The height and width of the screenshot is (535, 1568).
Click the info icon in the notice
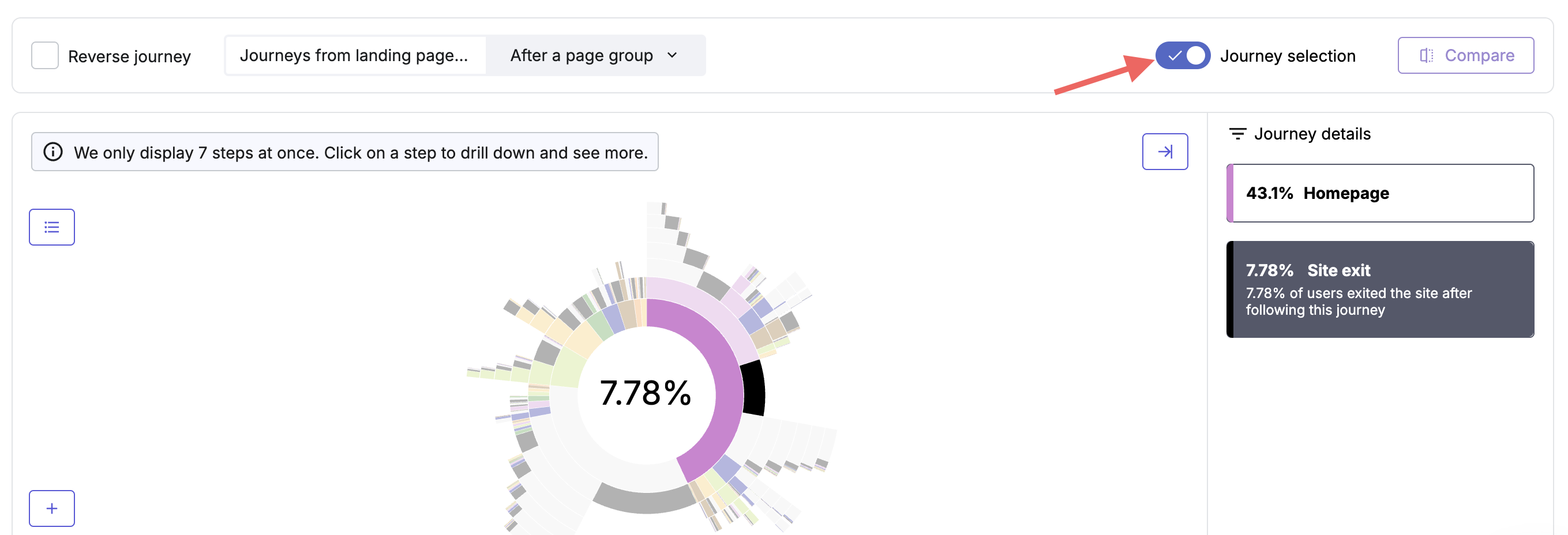pos(53,152)
